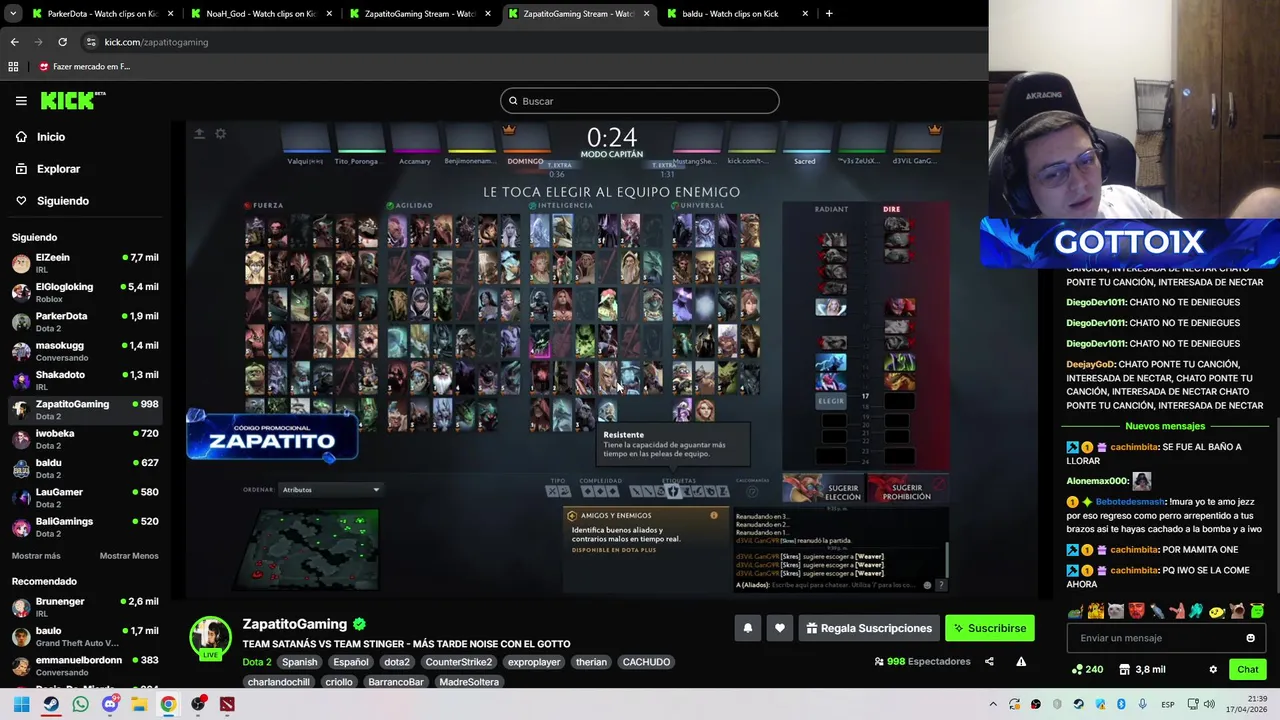Image resolution: width=1280 pixels, height=720 pixels.
Task: Collapse following list with Mostrar Menos
Action: click(129, 556)
